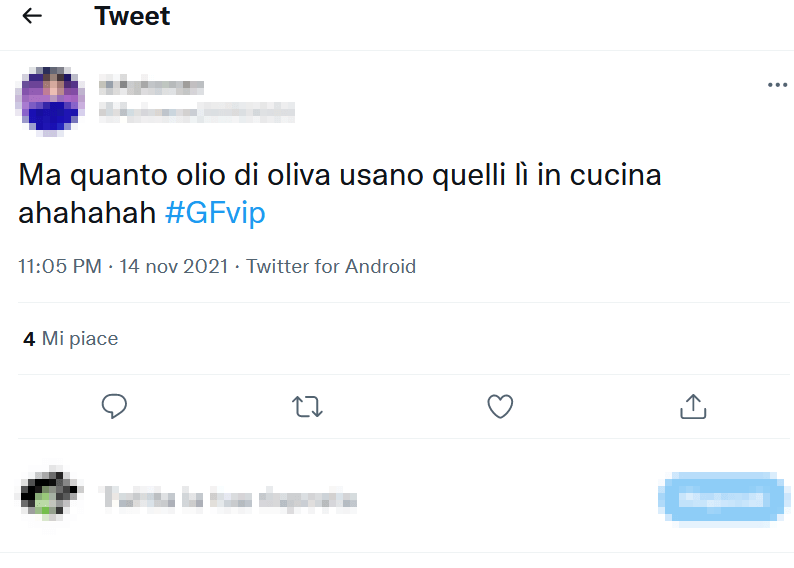Open the #GFvip hashtag link
Viewport: 794px width, 568px height.
click(x=215, y=213)
